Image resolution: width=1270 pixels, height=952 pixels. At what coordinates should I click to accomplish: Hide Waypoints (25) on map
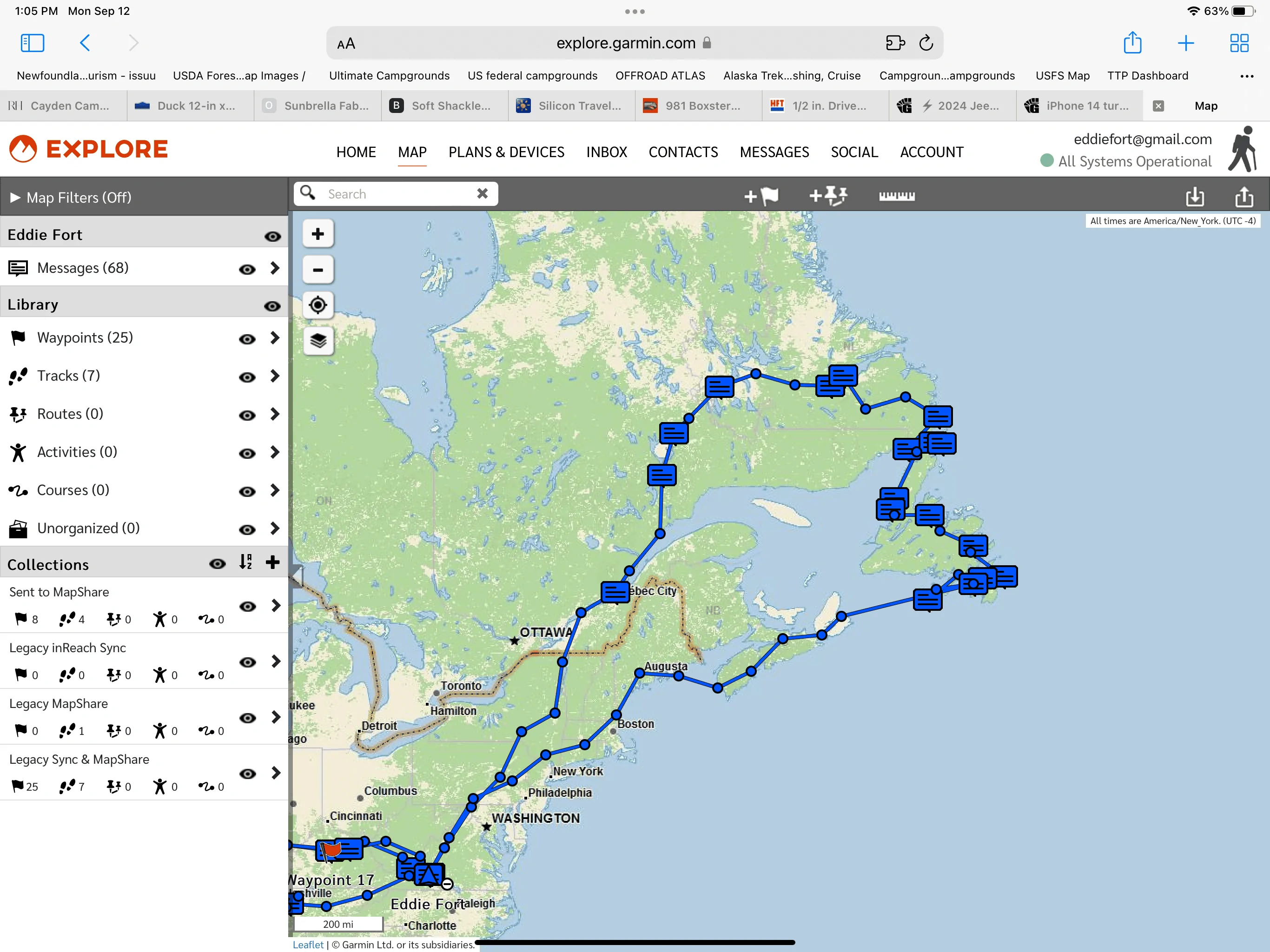tap(247, 339)
